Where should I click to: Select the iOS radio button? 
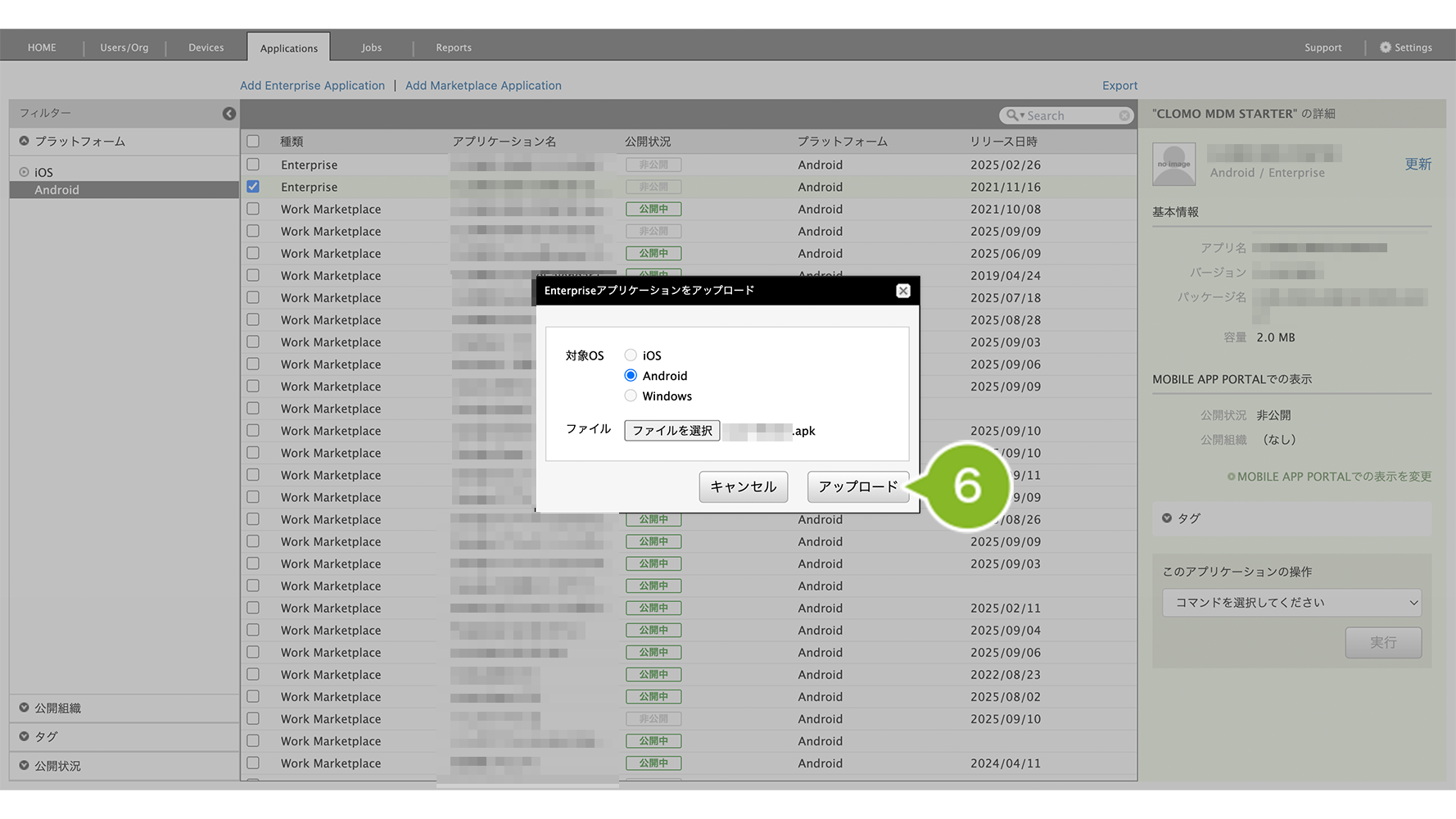(631, 355)
